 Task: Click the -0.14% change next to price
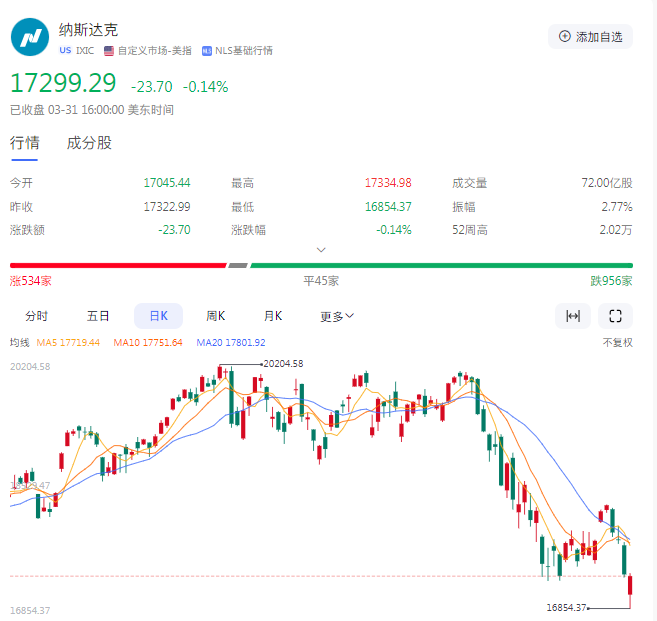click(205, 87)
